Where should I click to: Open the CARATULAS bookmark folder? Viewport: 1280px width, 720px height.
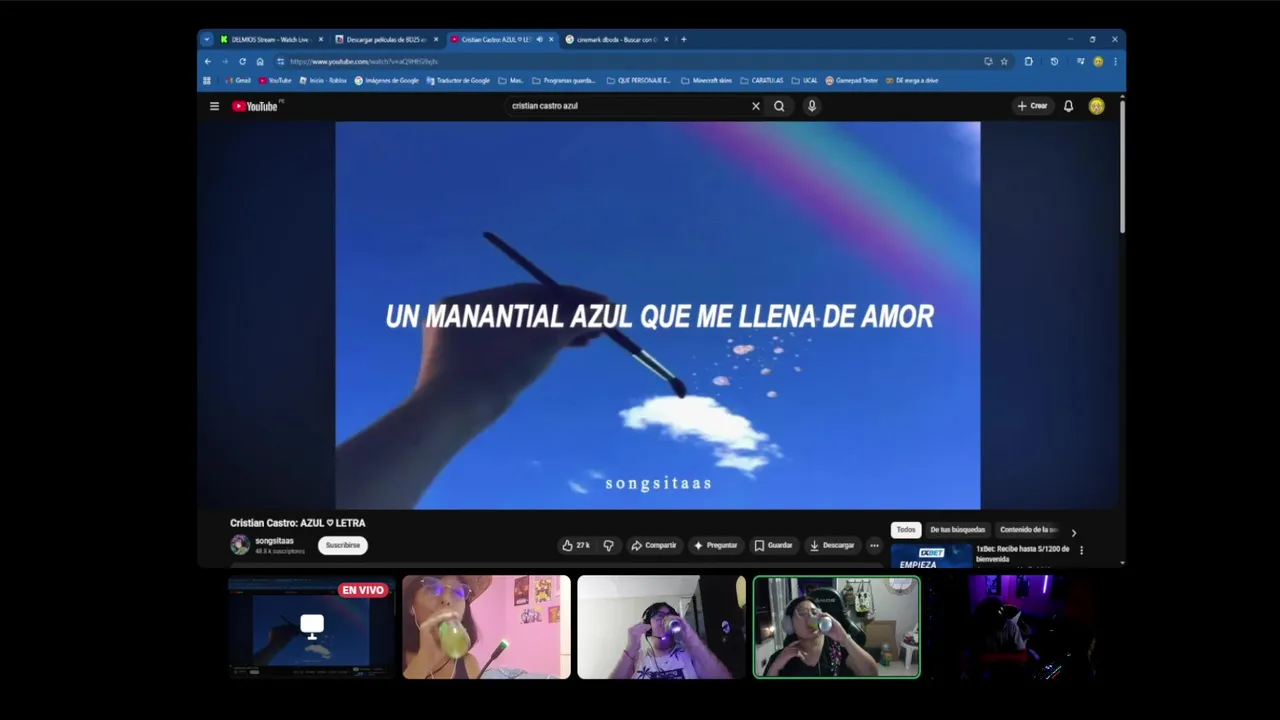click(762, 80)
